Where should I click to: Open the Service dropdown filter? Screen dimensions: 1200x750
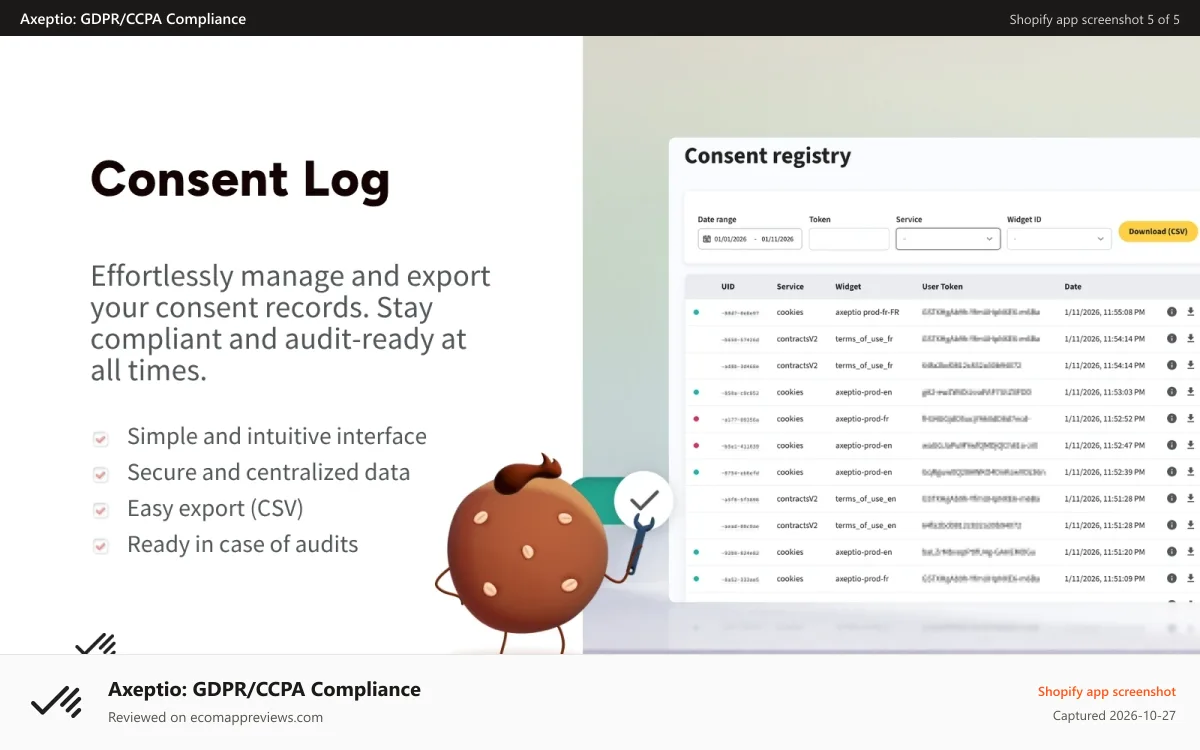pyautogui.click(x=948, y=239)
